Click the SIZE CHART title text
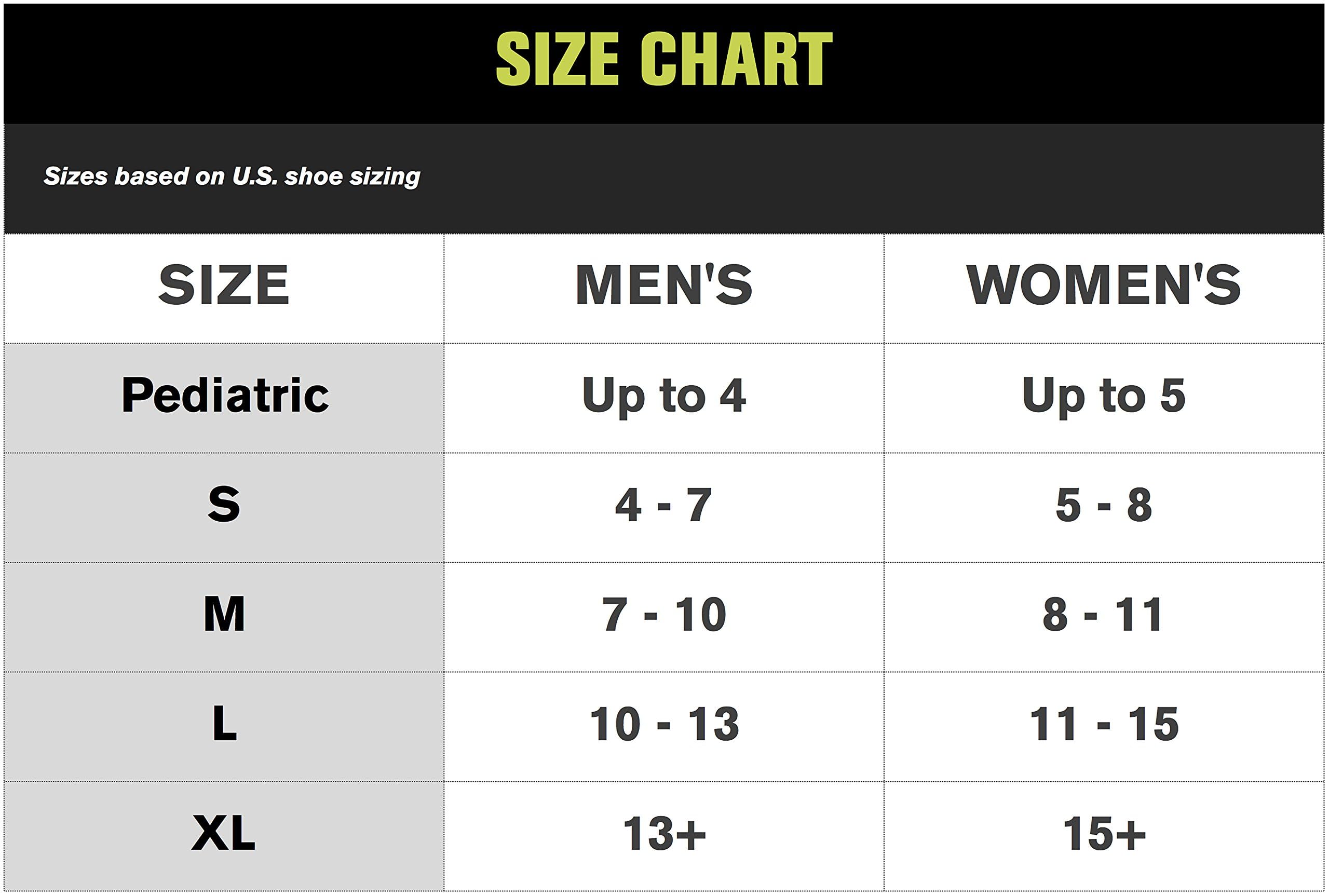The height and width of the screenshot is (896, 1329). tap(664, 59)
